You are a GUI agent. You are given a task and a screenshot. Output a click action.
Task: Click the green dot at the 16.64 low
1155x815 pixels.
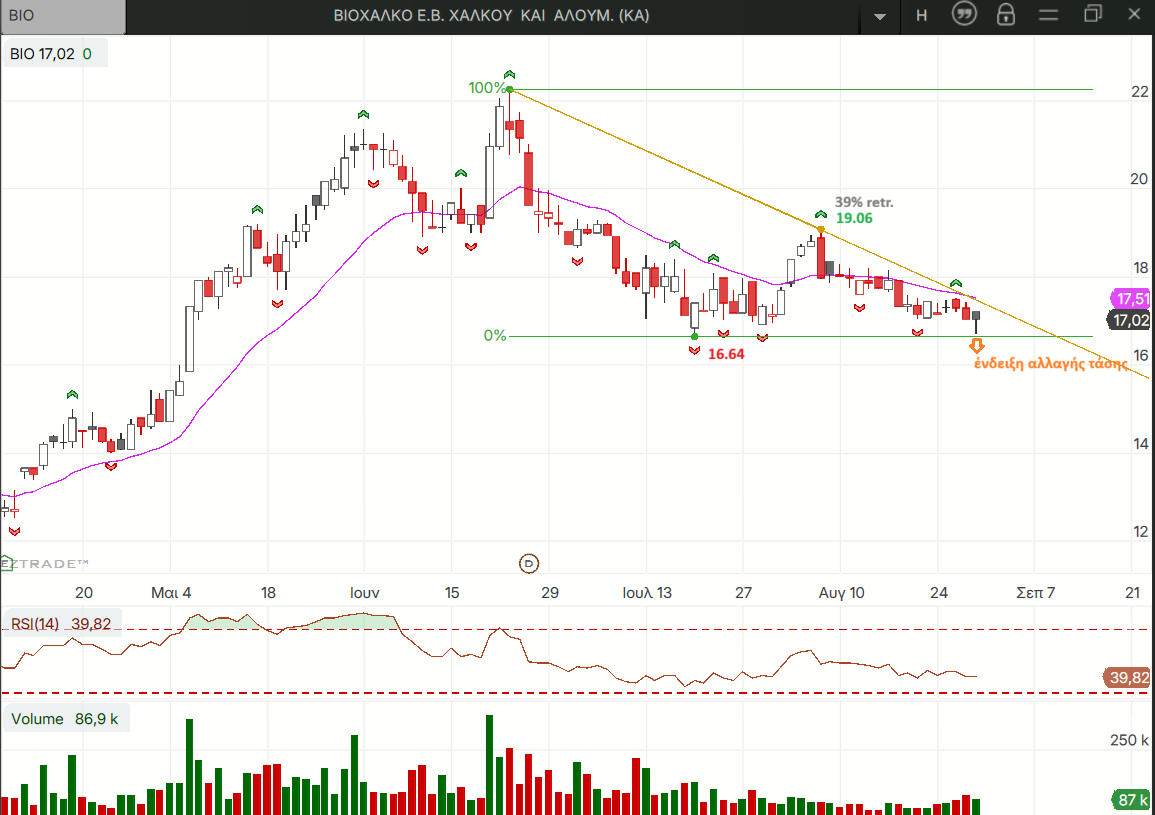pyautogui.click(x=695, y=337)
